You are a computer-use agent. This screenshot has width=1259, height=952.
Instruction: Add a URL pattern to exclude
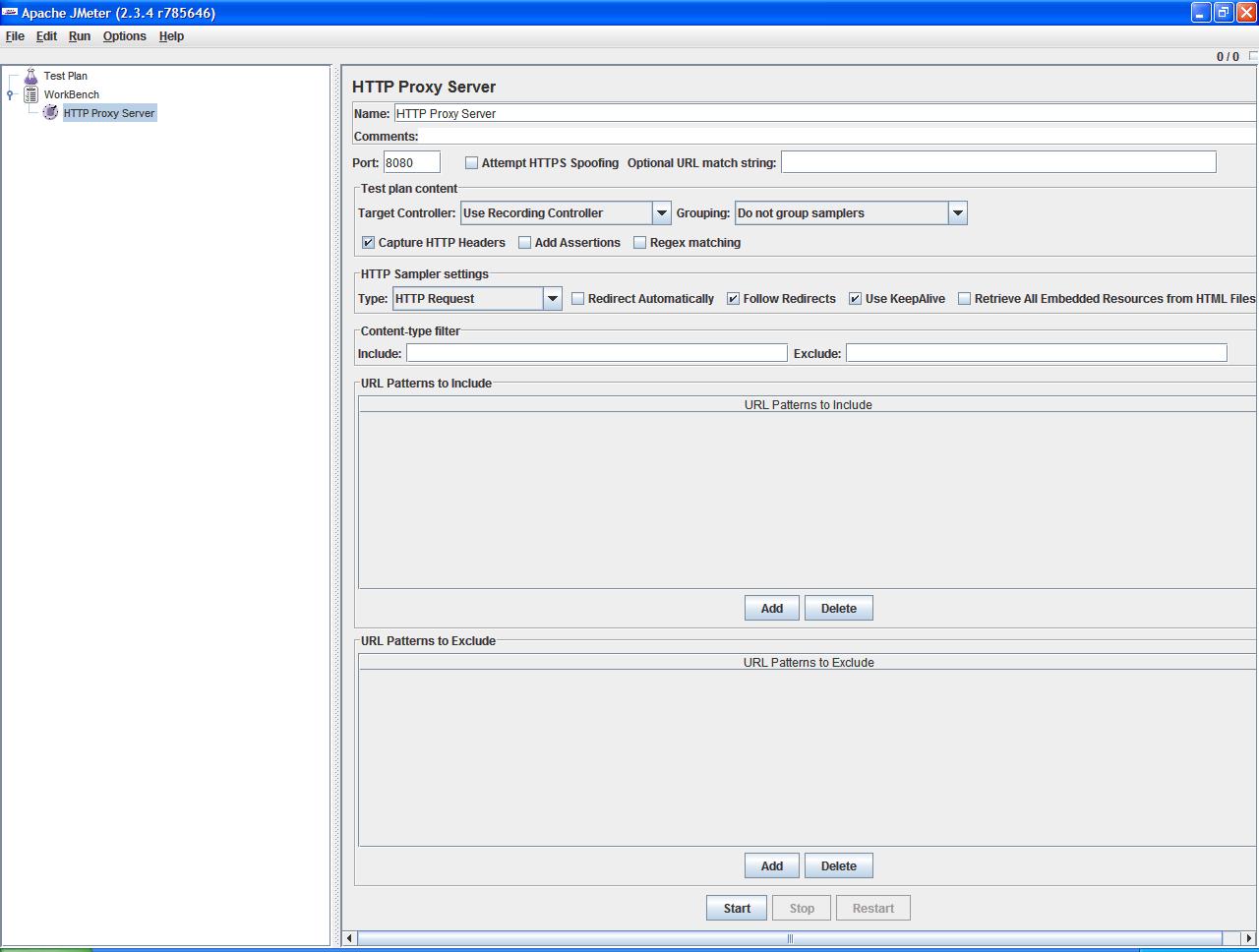[x=772, y=866]
